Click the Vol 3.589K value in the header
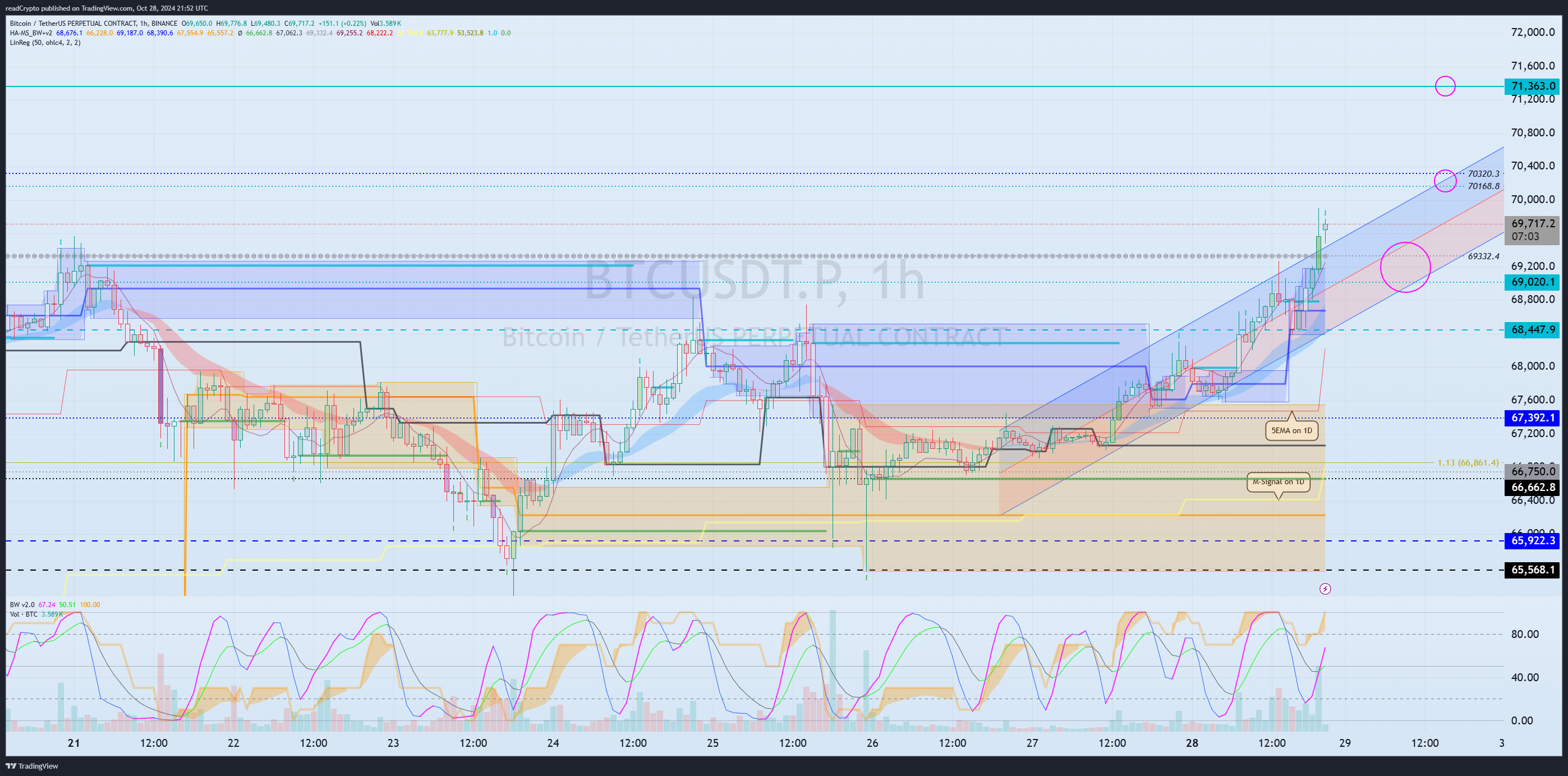This screenshot has width=1568, height=776. pyautogui.click(x=385, y=23)
